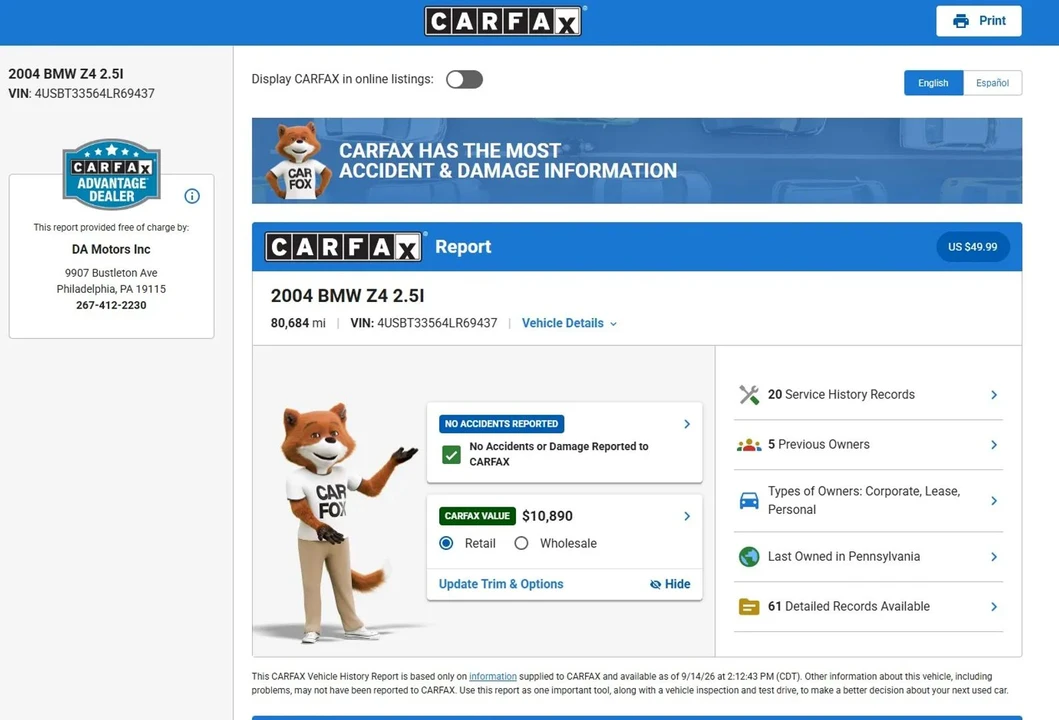Image resolution: width=1059 pixels, height=720 pixels.
Task: Click the people icon for Previous Owners
Action: (748, 444)
